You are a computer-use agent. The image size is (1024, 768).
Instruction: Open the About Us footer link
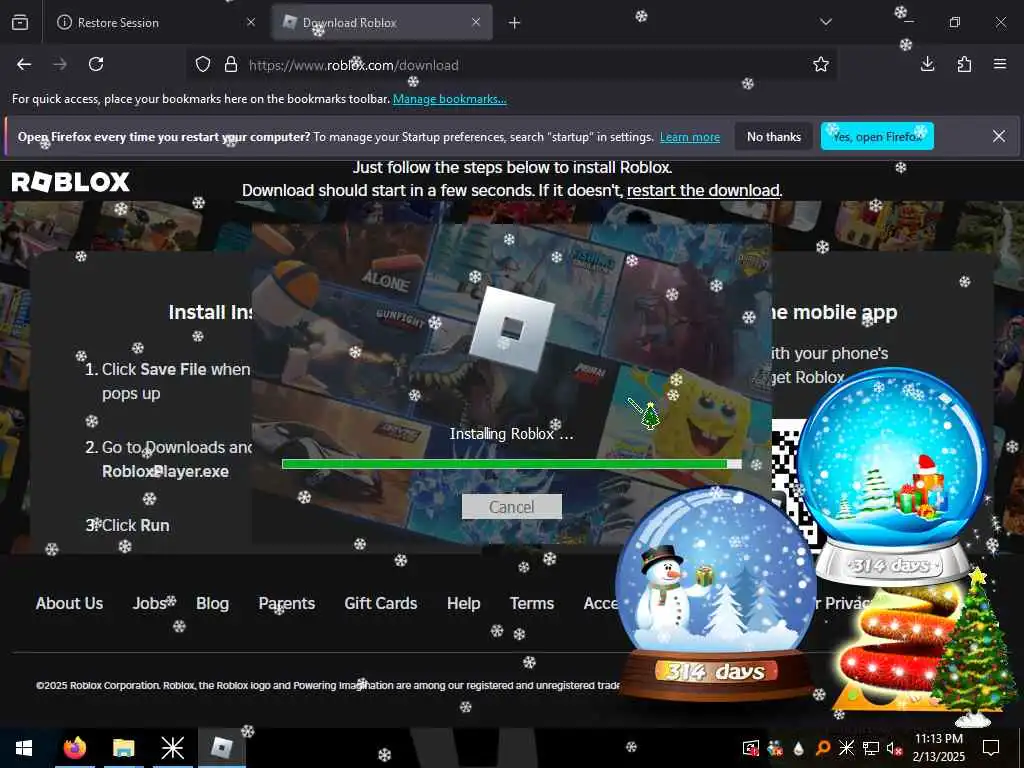pyautogui.click(x=69, y=603)
